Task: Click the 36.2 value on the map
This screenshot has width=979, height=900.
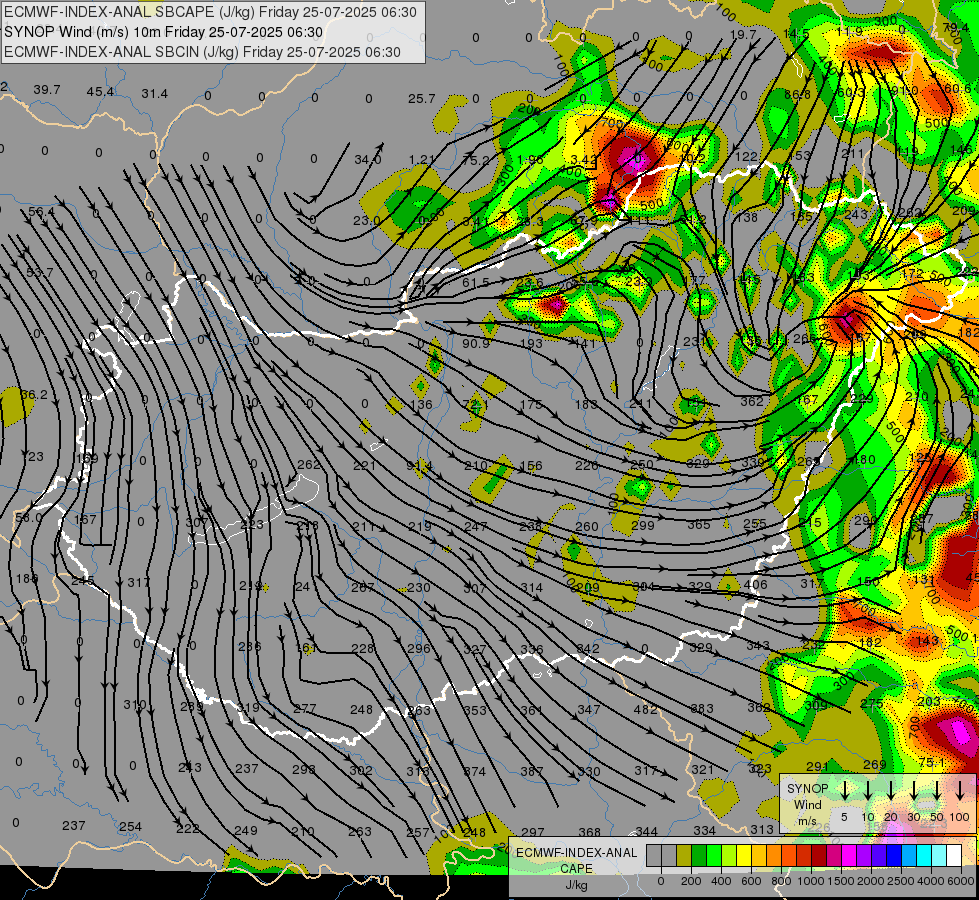Action: [34, 395]
